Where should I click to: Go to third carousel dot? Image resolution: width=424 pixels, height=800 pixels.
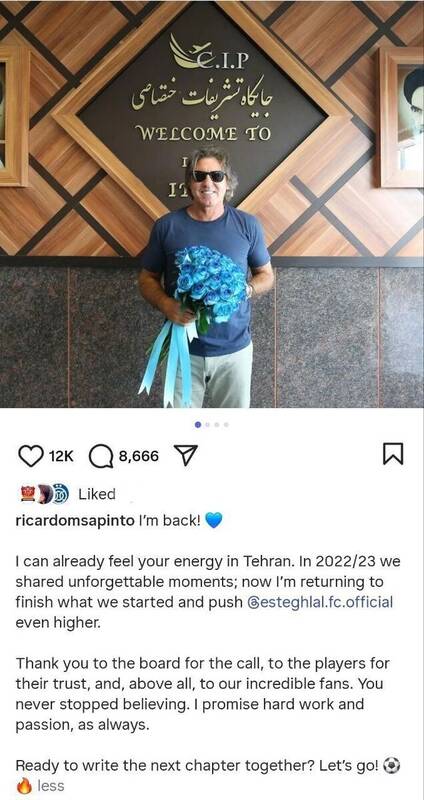pos(217,424)
